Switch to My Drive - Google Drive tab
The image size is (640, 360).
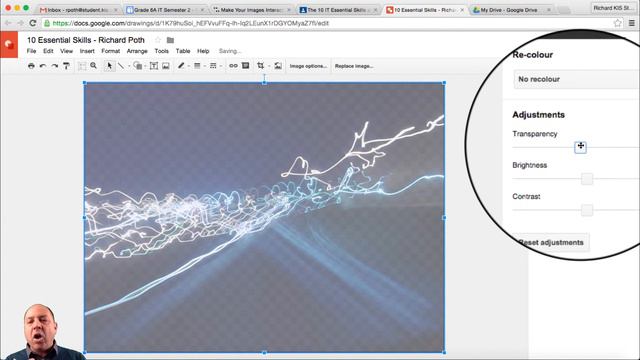pos(512,9)
